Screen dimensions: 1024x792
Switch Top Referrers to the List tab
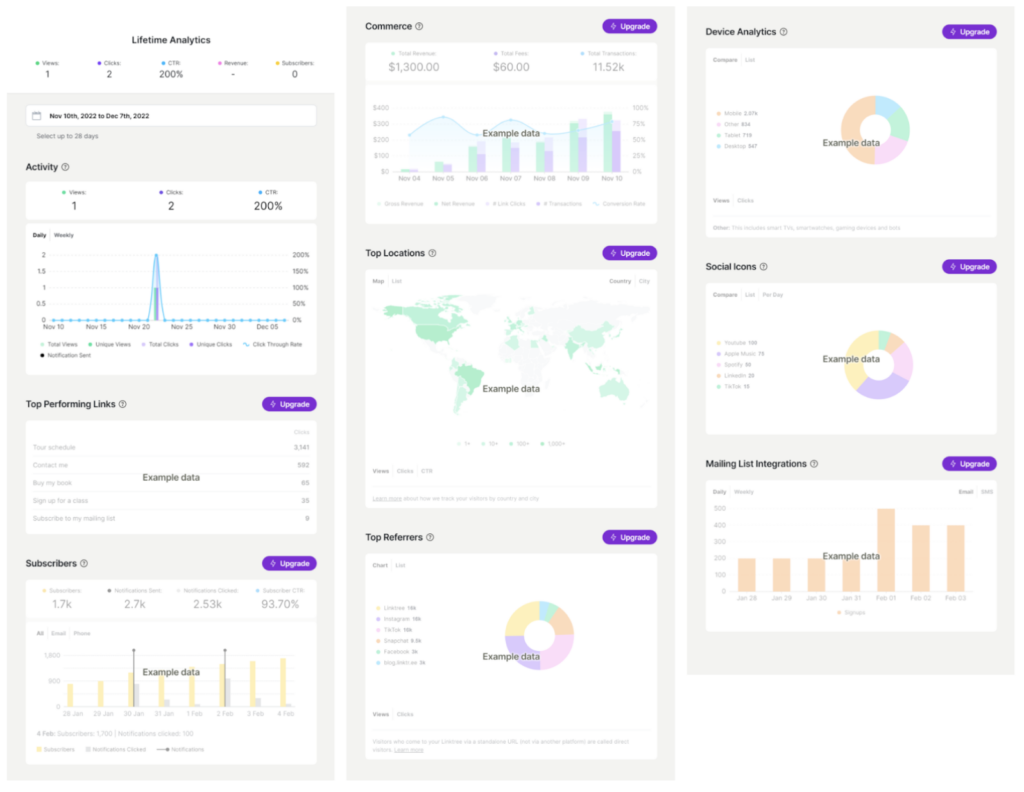(x=400, y=565)
